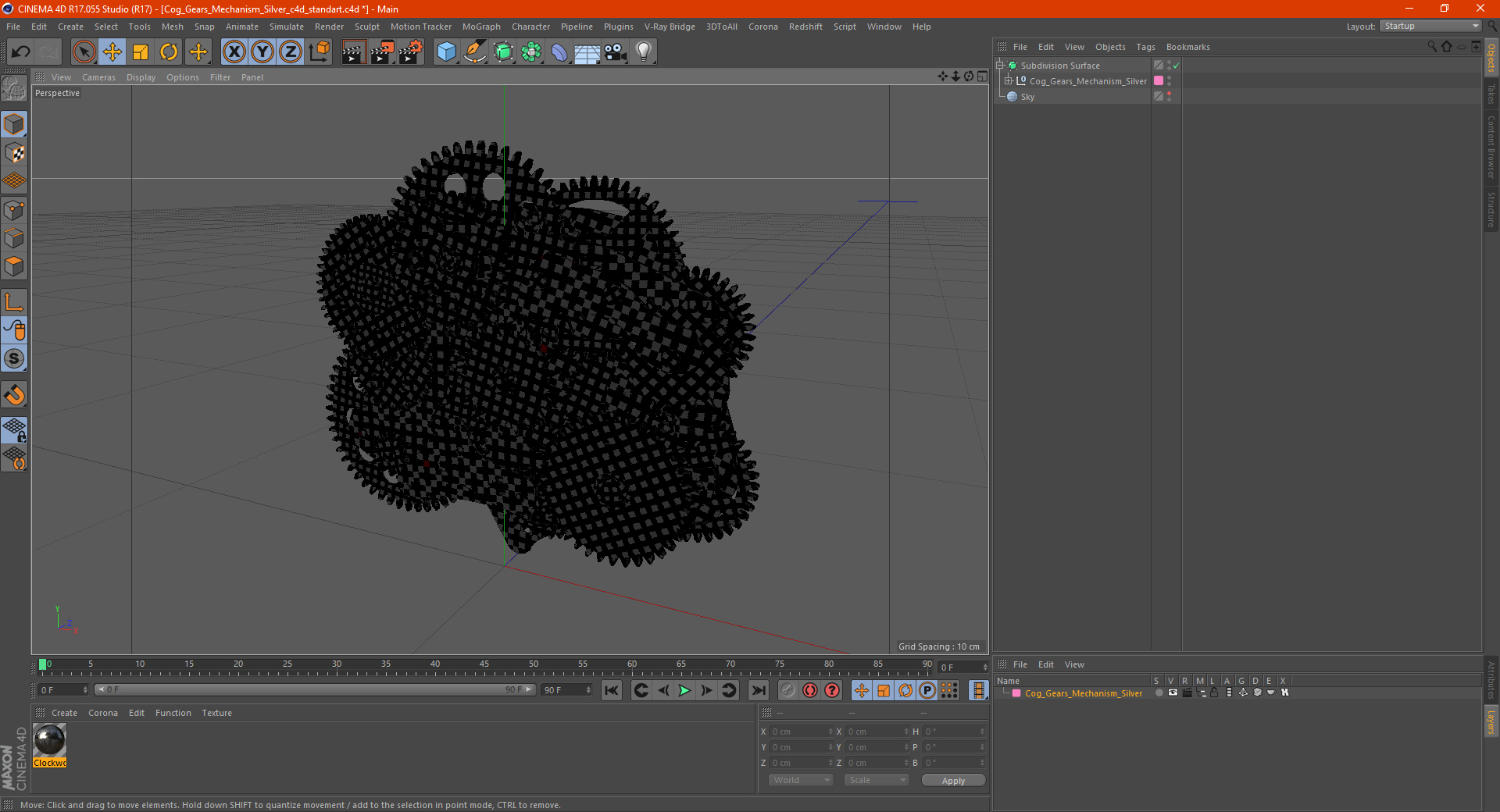The height and width of the screenshot is (812, 1500).
Task: Open the Mesh menu
Action: tap(172, 27)
